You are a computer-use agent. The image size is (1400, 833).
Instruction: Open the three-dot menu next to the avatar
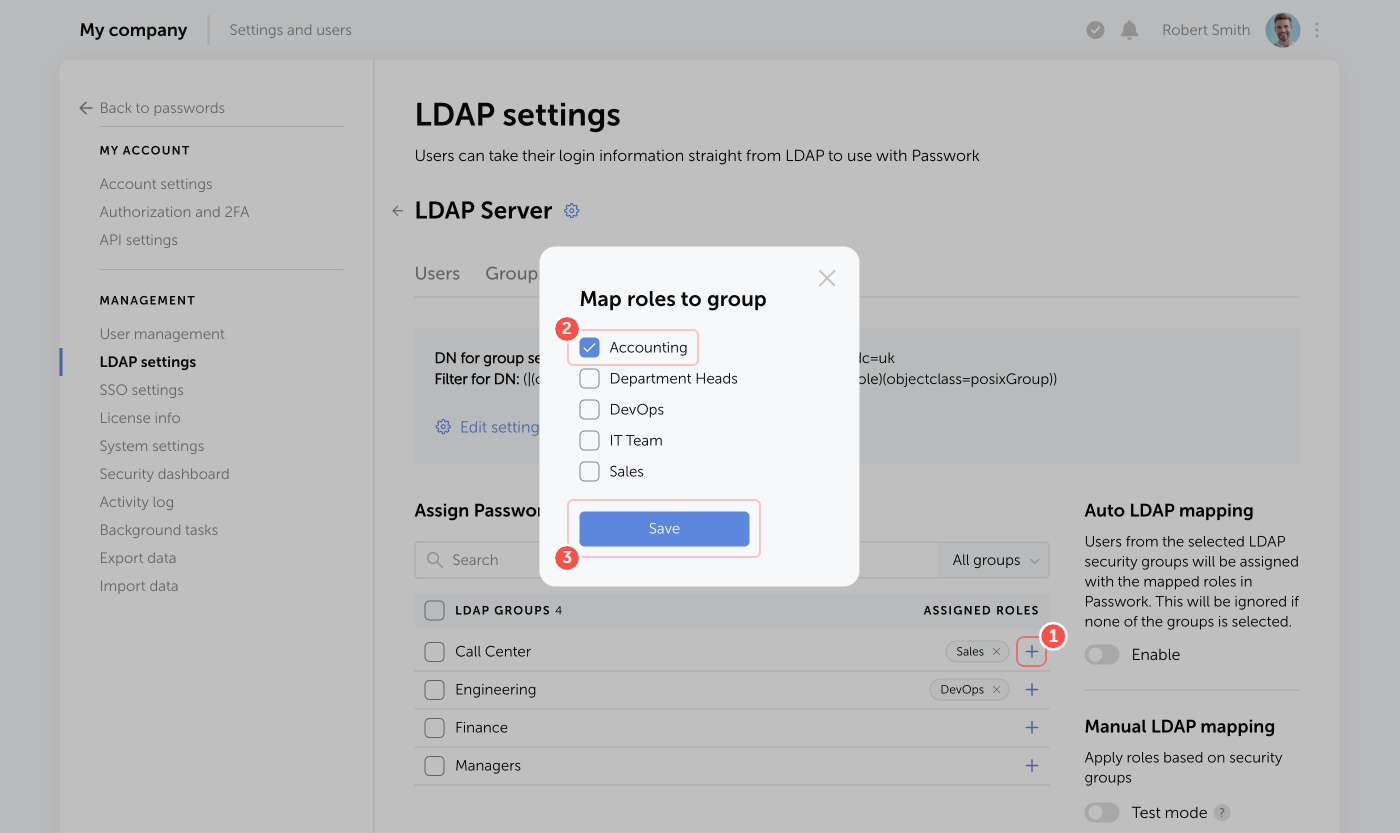1316,30
